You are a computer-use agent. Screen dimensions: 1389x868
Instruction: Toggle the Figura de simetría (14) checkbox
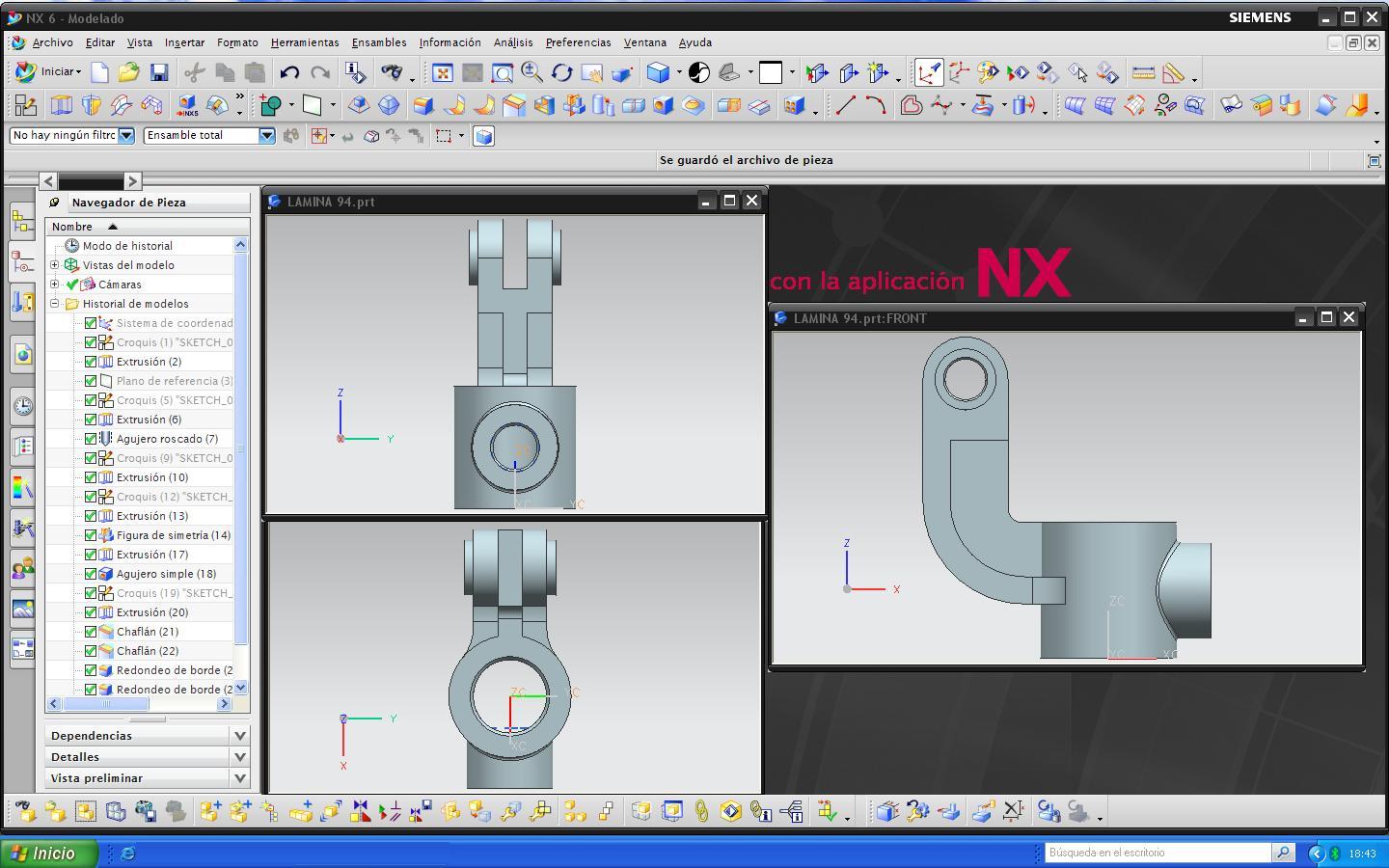91,535
